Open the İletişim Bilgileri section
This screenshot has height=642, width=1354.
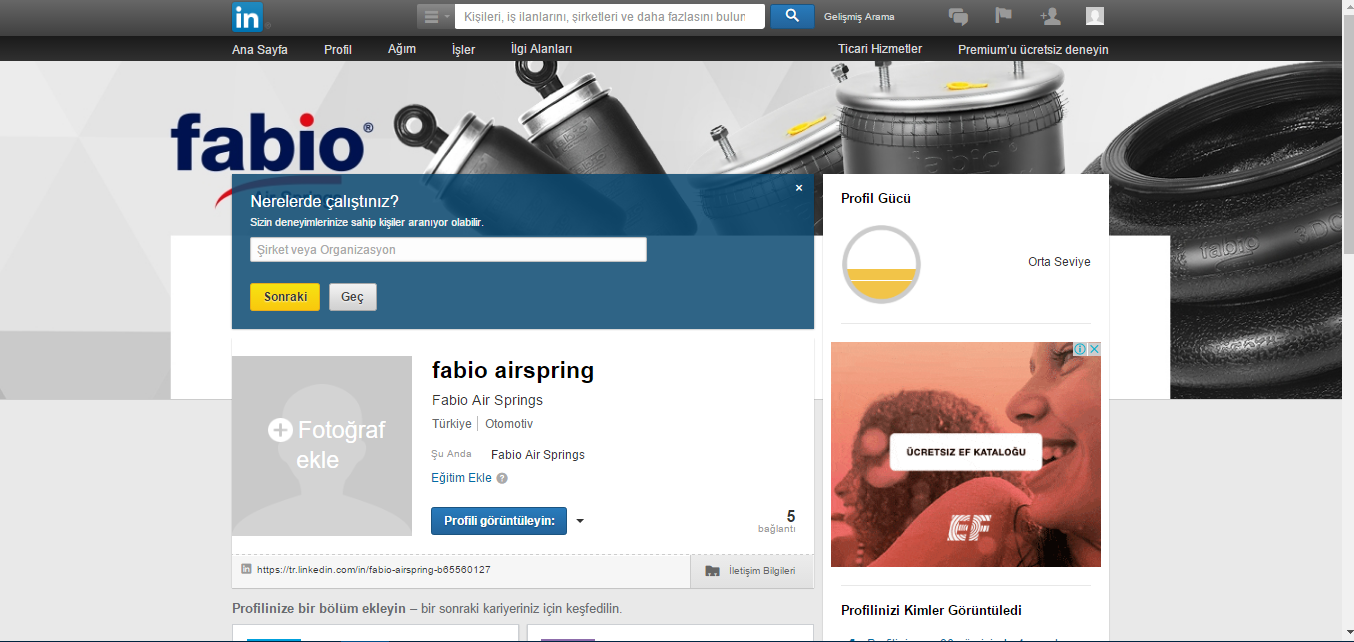click(x=751, y=571)
